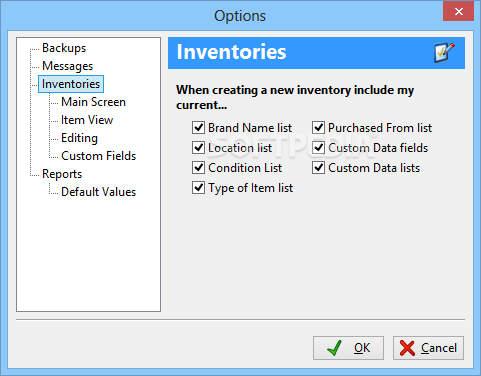Open Custom Fields settings

(x=99, y=156)
